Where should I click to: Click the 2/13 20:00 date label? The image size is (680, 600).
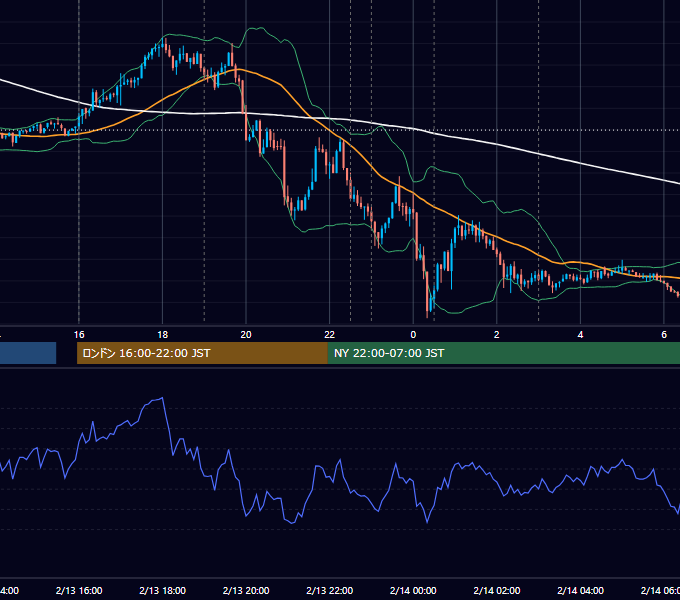(x=246, y=590)
